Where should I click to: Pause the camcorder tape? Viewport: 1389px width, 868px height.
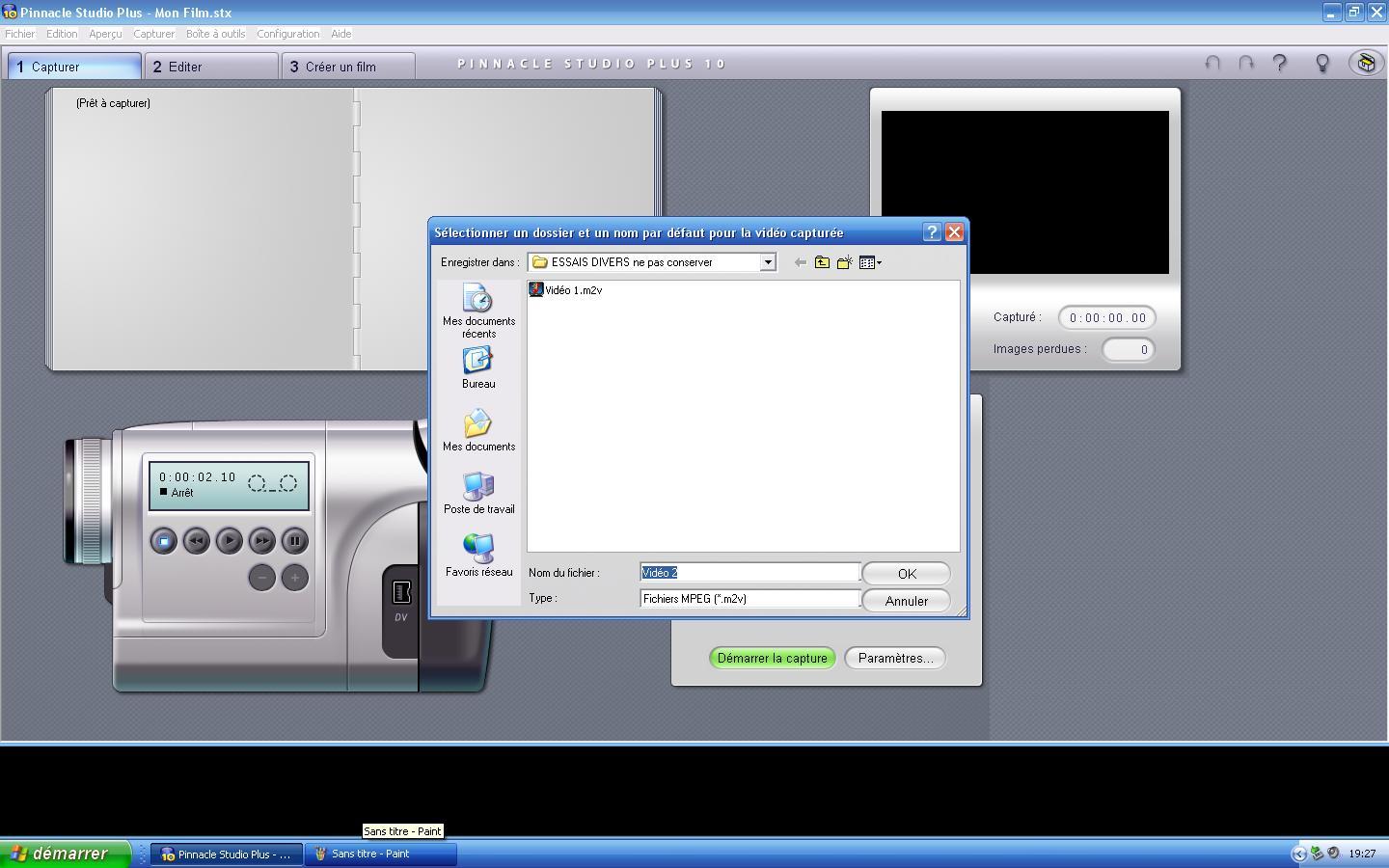pos(295,541)
